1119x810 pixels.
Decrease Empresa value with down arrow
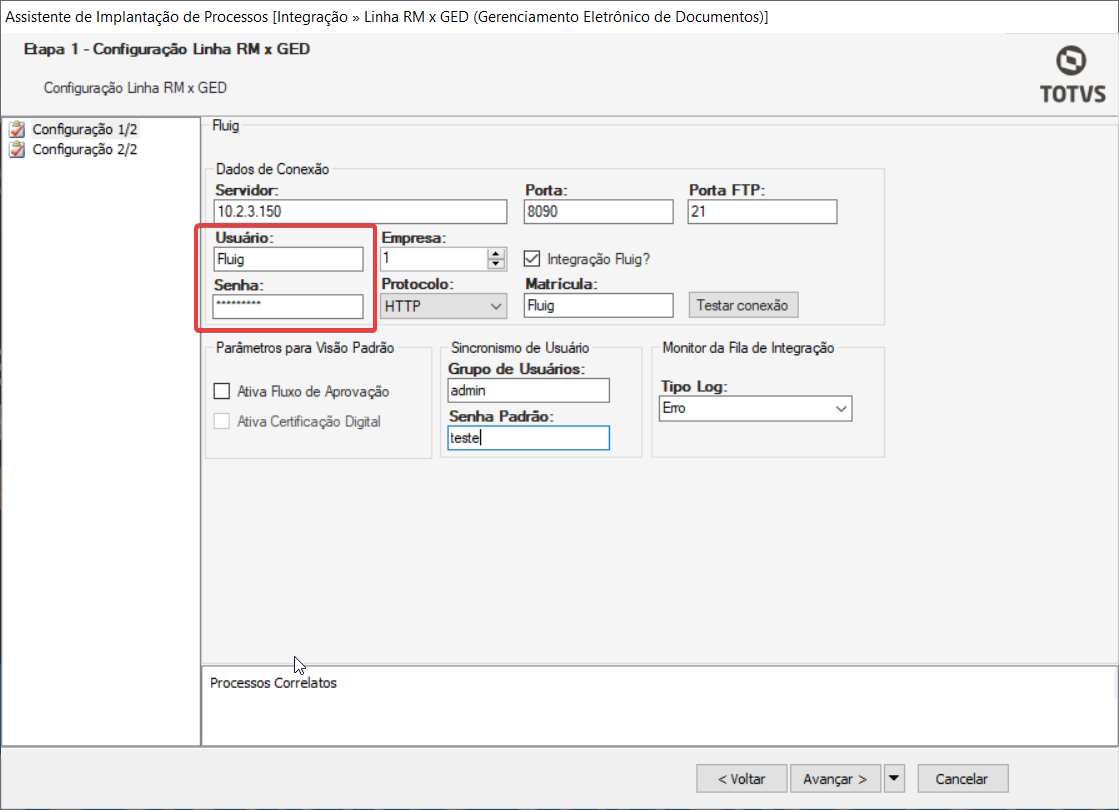pyautogui.click(x=496, y=264)
